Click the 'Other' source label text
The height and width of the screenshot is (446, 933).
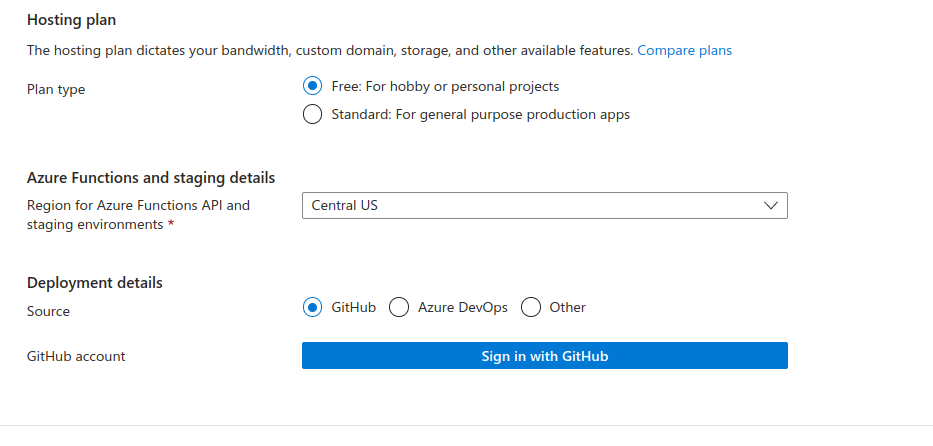click(x=567, y=307)
